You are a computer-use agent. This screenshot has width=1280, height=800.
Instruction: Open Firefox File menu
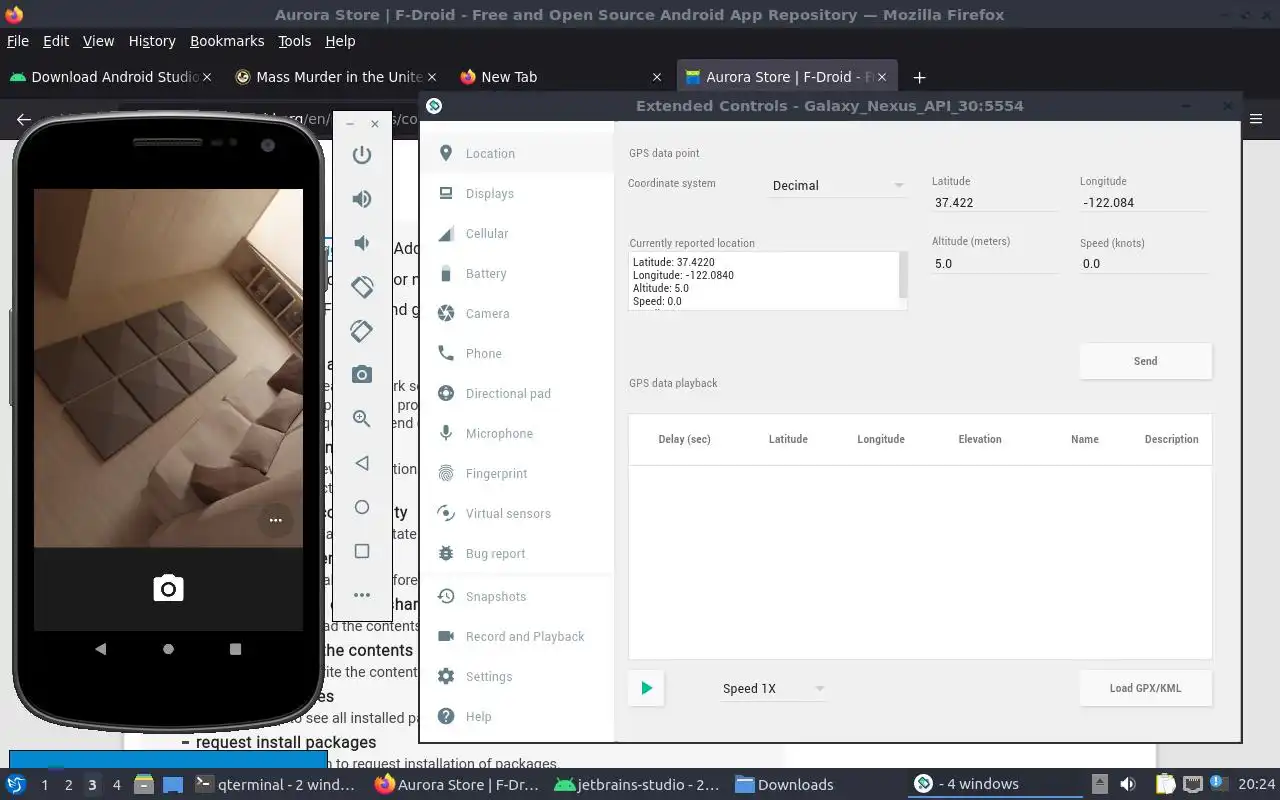coord(17,41)
